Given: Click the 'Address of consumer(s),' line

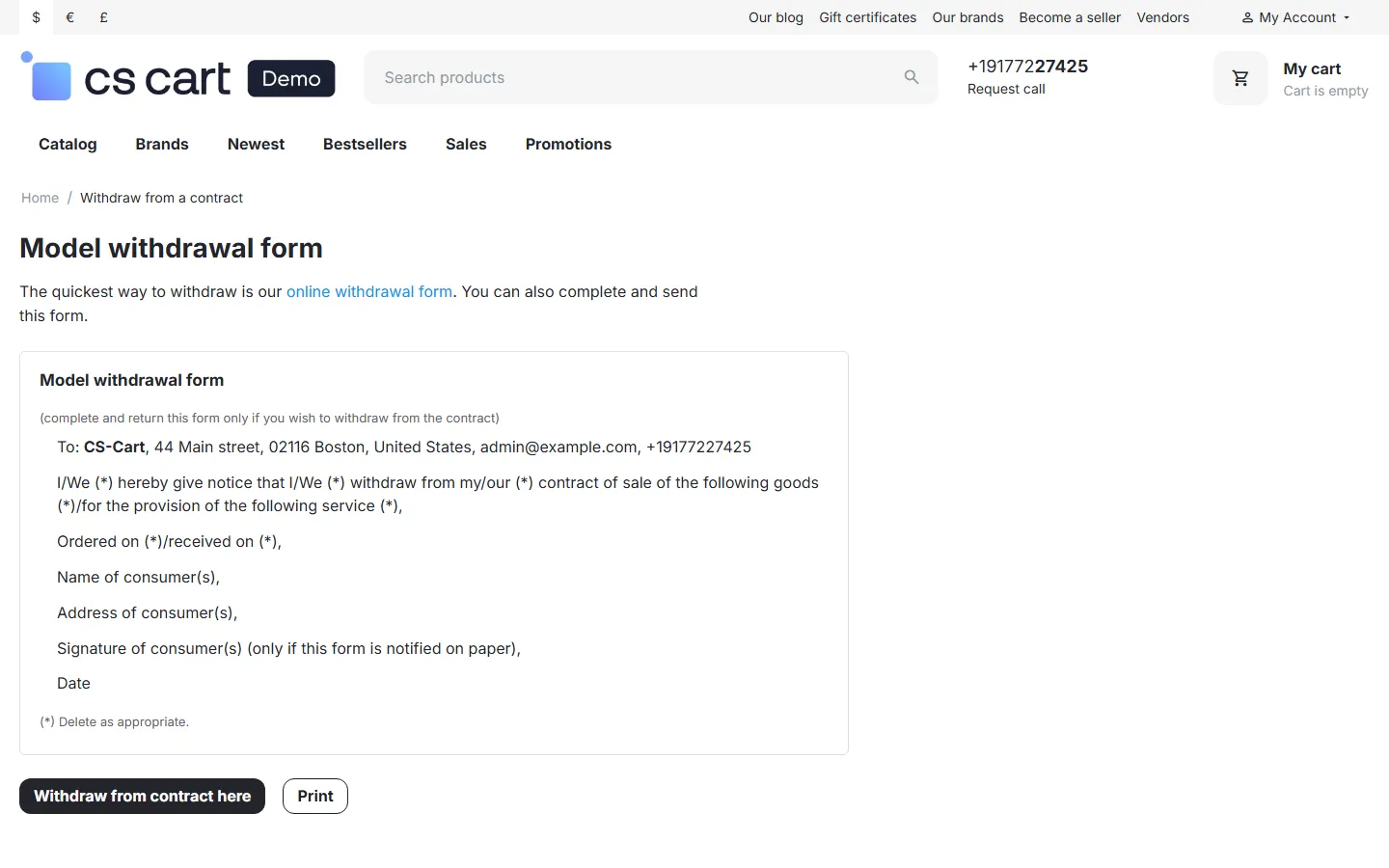Looking at the screenshot, I should pyautogui.click(x=147, y=612).
